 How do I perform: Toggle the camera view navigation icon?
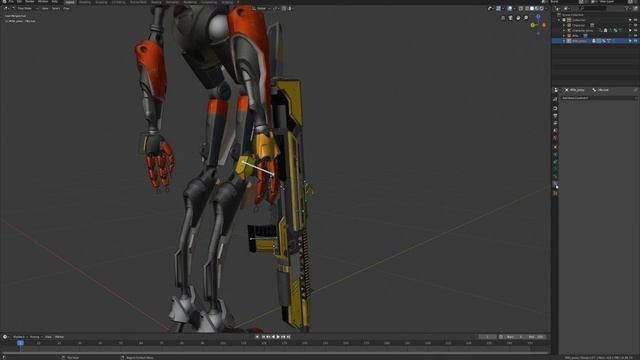(x=510, y=18)
